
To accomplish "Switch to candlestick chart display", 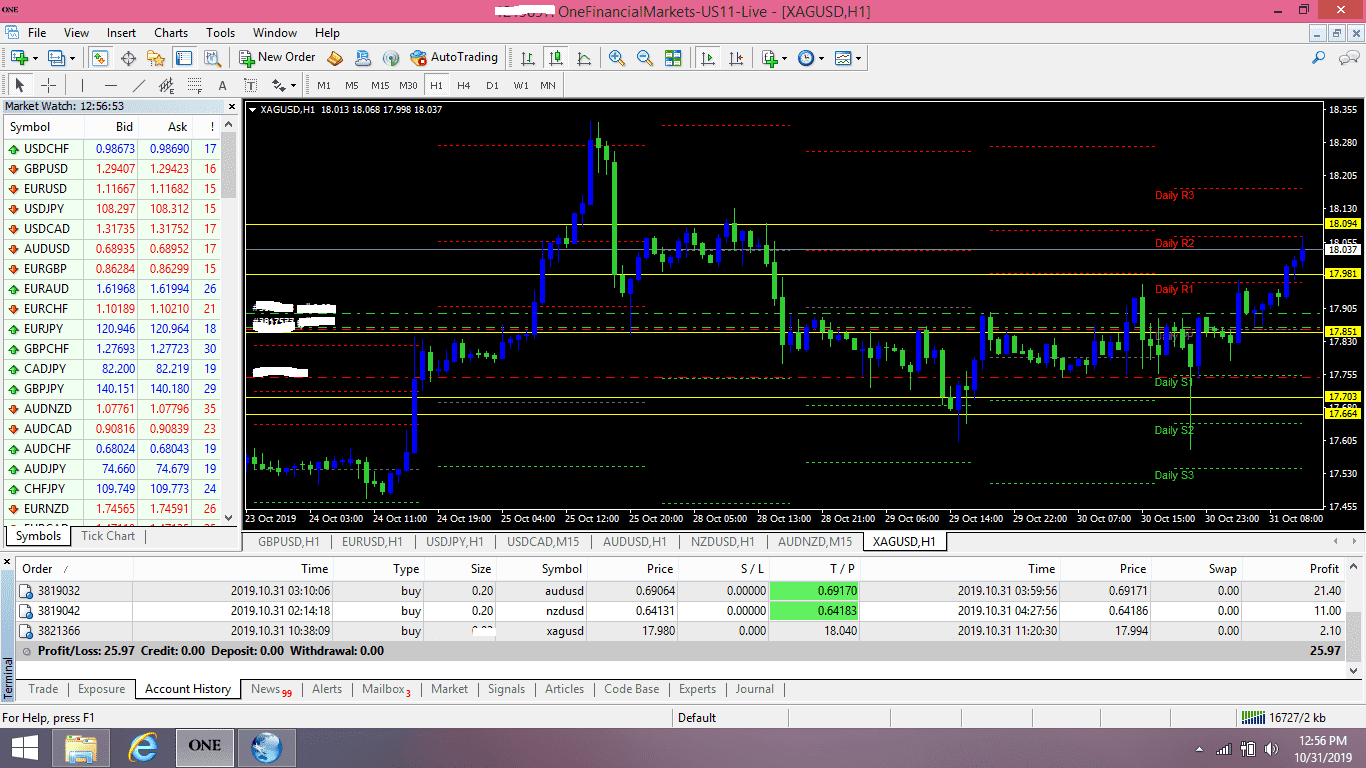I will tap(555, 58).
